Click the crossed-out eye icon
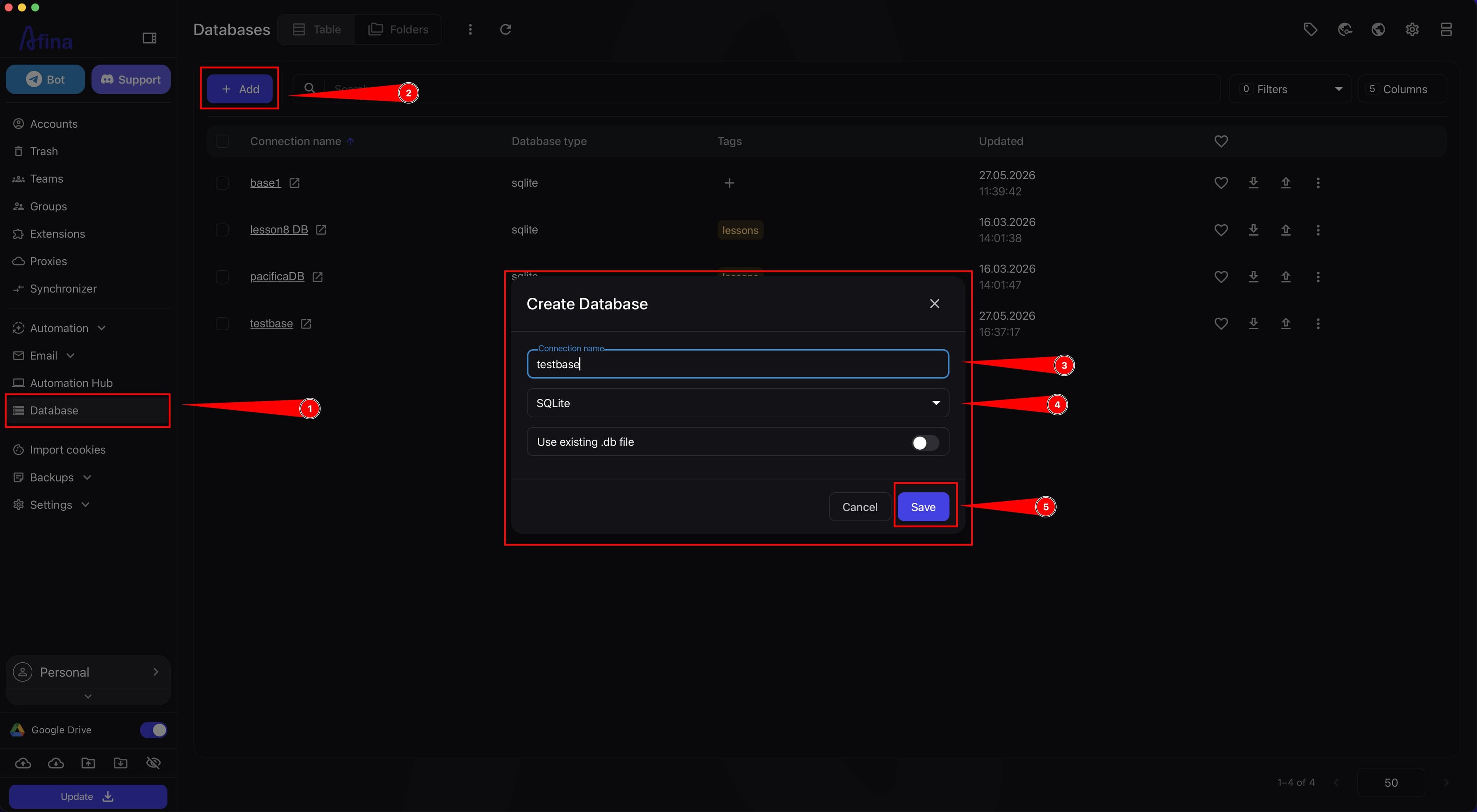This screenshot has width=1477, height=812. pos(153,763)
